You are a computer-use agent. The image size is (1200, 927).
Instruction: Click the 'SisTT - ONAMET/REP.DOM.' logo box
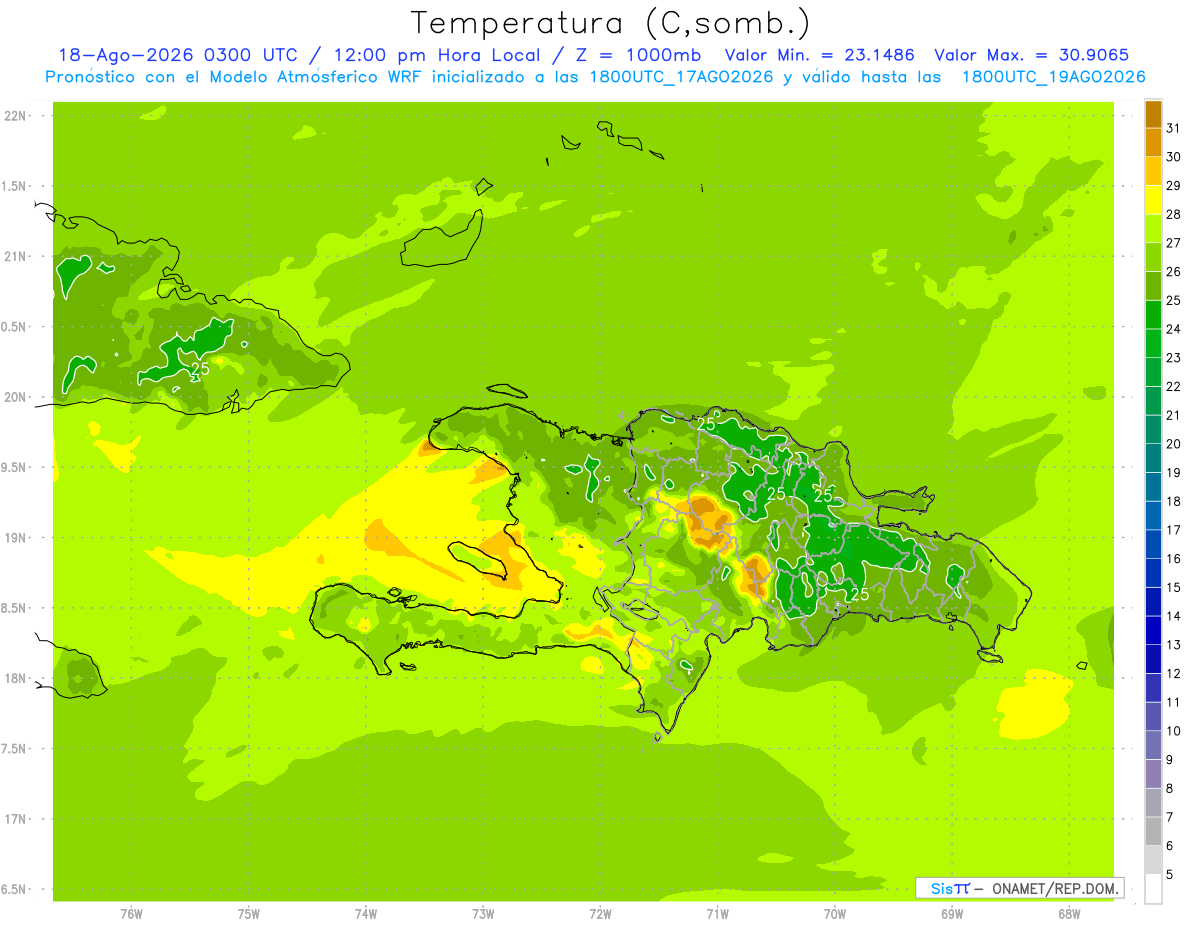1019,888
